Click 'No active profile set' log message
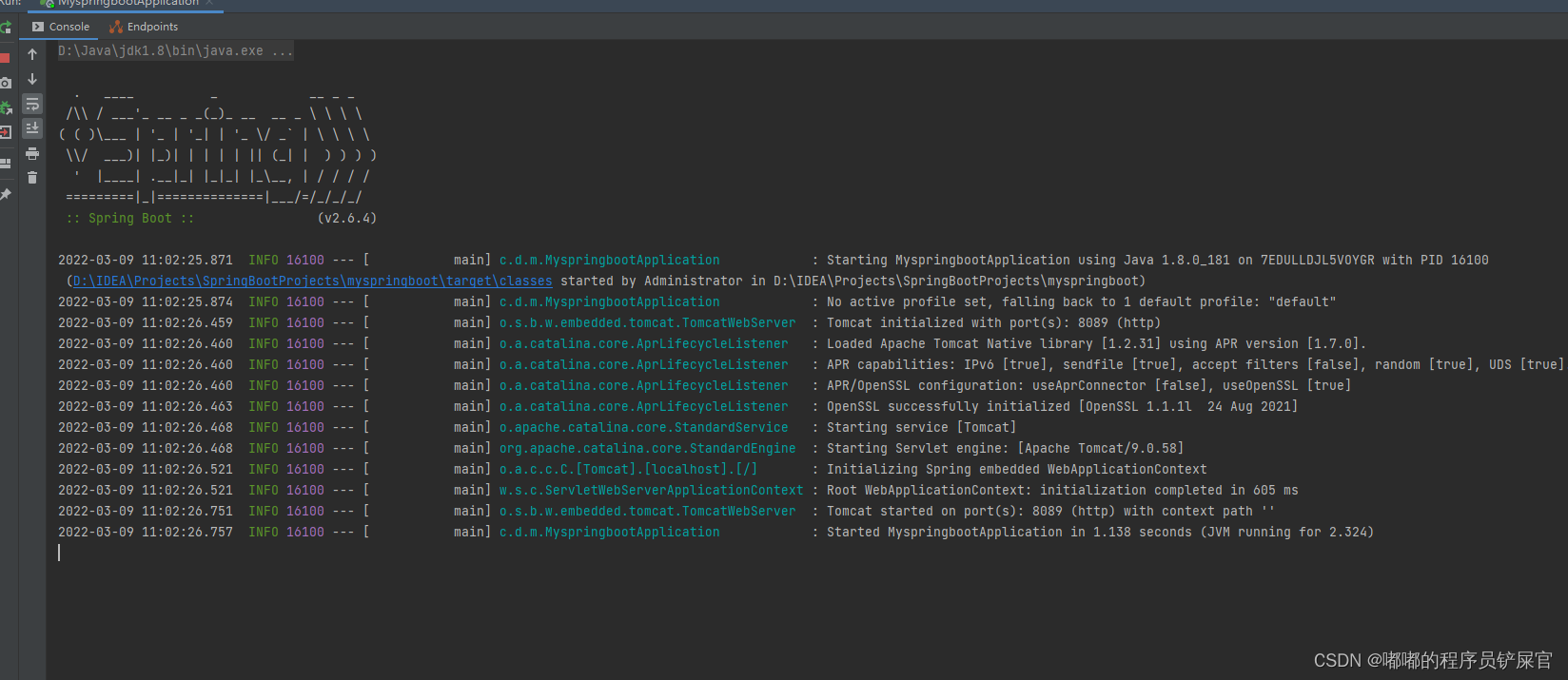 coord(1081,302)
